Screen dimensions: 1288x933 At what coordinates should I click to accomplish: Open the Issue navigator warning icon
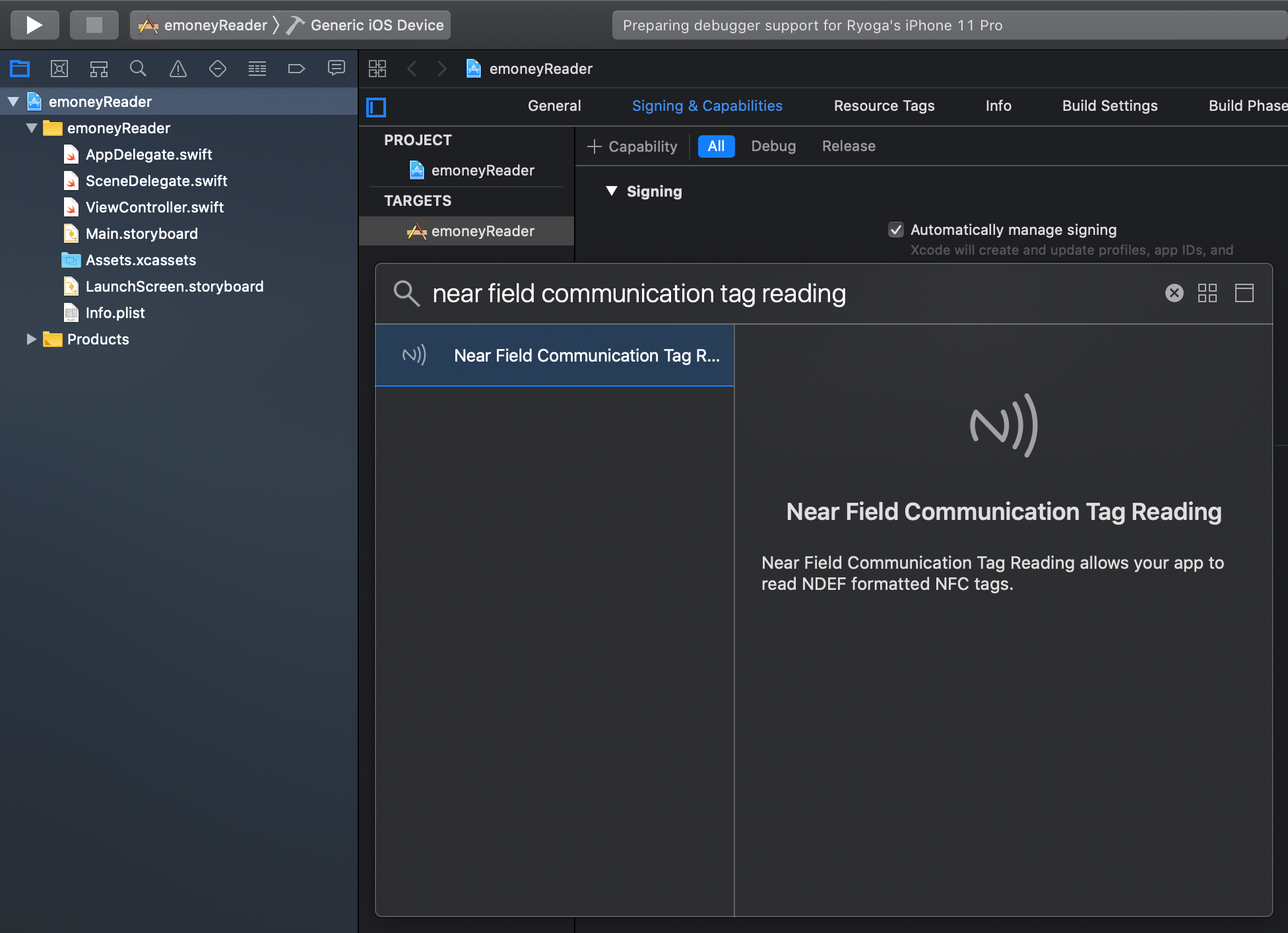pos(178,69)
